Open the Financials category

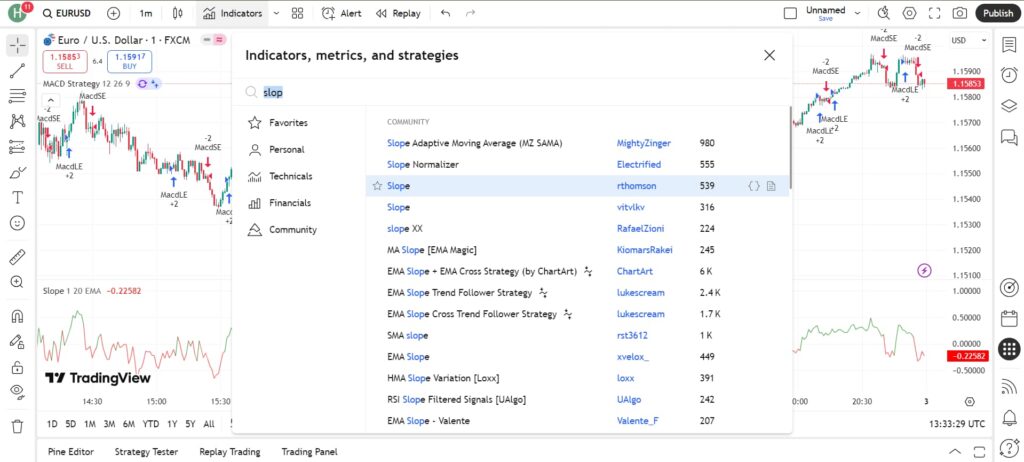click(x=298, y=203)
